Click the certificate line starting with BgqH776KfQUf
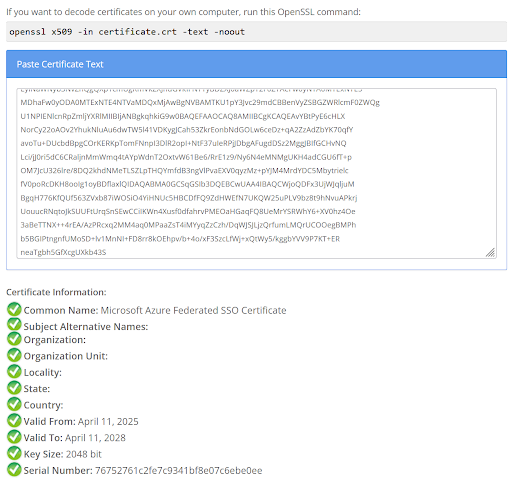Screen dimensions: 512x487 (189, 198)
